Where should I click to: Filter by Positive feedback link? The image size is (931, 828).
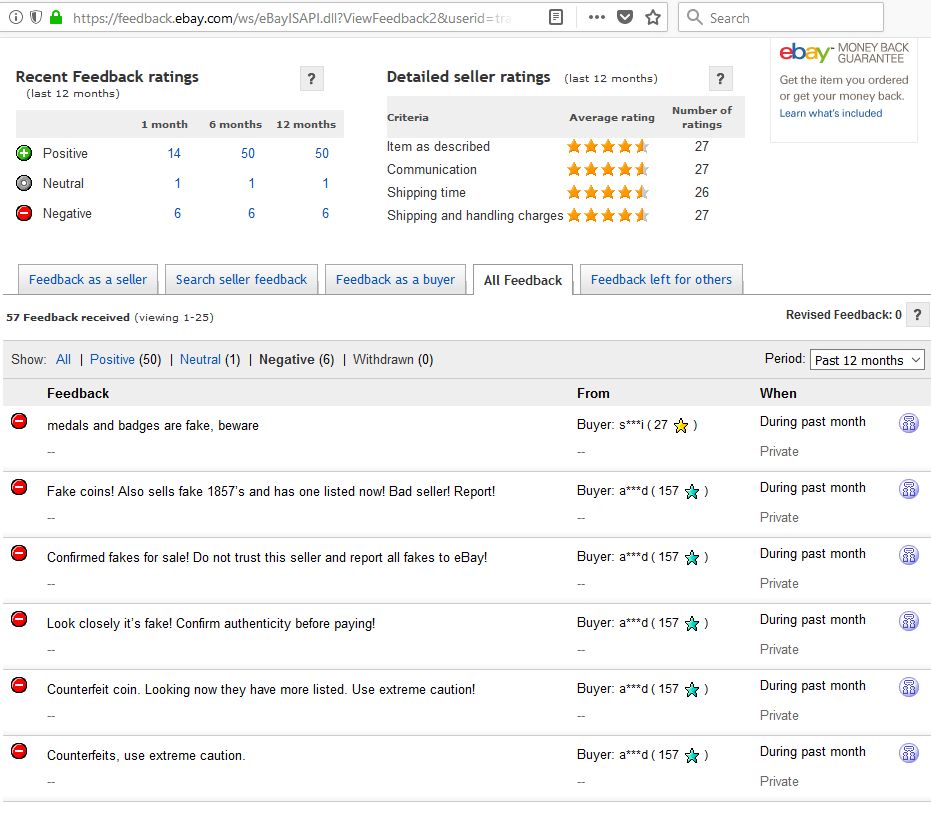pos(112,360)
